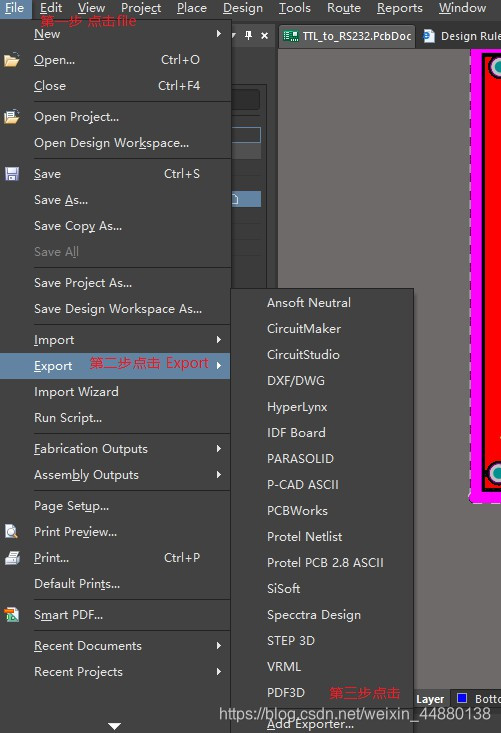Click the blue Bottom layer color swatch

coord(462,698)
